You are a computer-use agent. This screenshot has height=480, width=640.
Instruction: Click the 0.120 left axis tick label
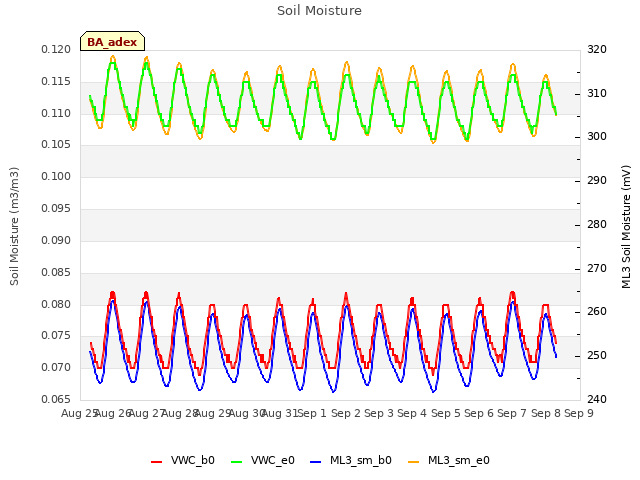tap(56, 49)
